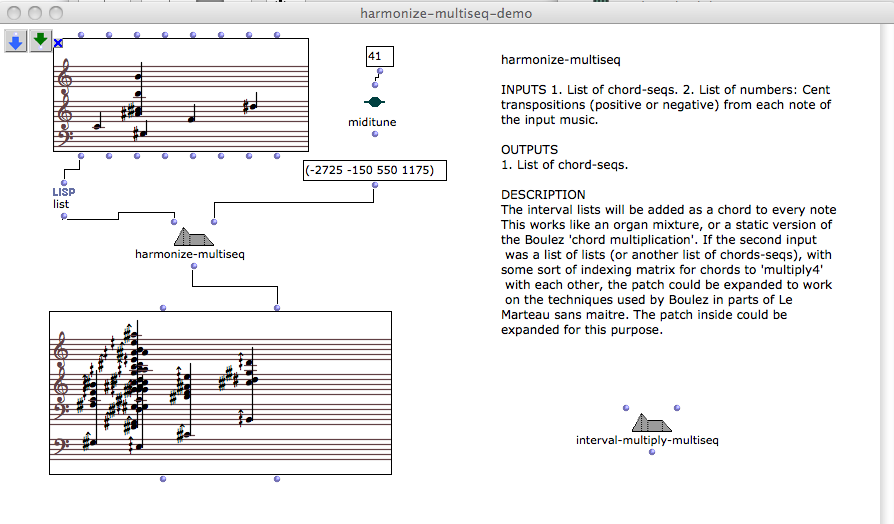Click the left inlet of interval-multiply-multiseq

tap(626, 408)
